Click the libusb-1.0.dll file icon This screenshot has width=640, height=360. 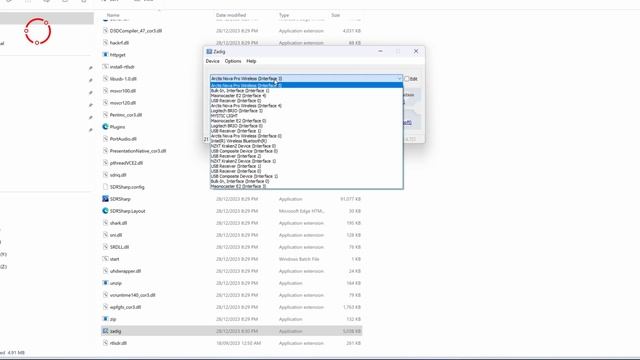105,79
